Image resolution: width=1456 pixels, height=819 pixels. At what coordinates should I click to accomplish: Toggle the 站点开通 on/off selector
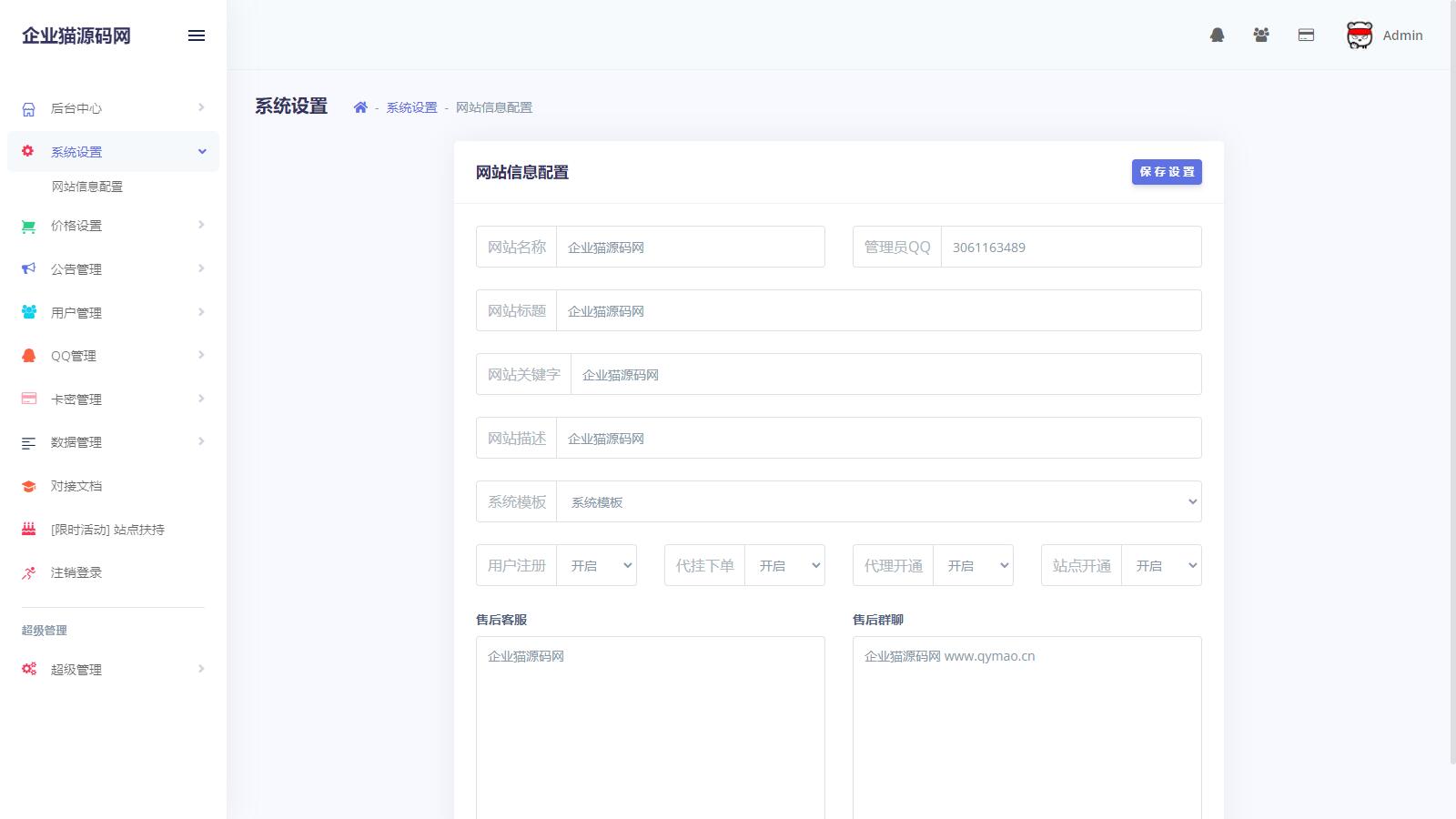1161,565
